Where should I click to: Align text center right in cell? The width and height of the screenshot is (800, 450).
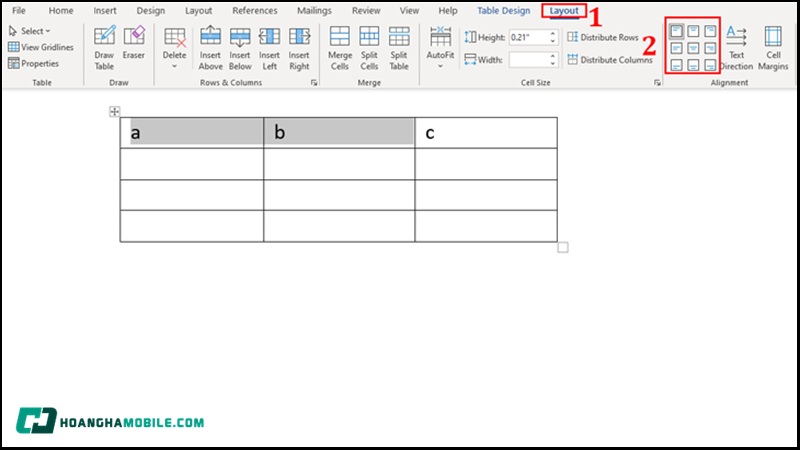[x=710, y=48]
